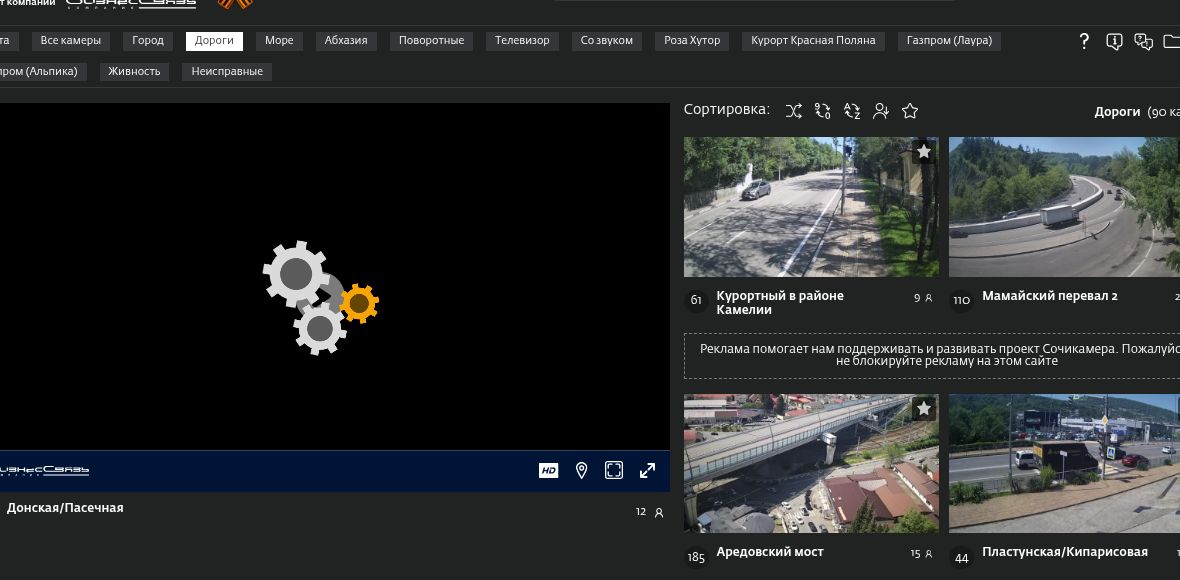This screenshot has width=1180, height=580.
Task: Open the Мамайский перевал 2 thumbnail
Action: pos(1064,207)
